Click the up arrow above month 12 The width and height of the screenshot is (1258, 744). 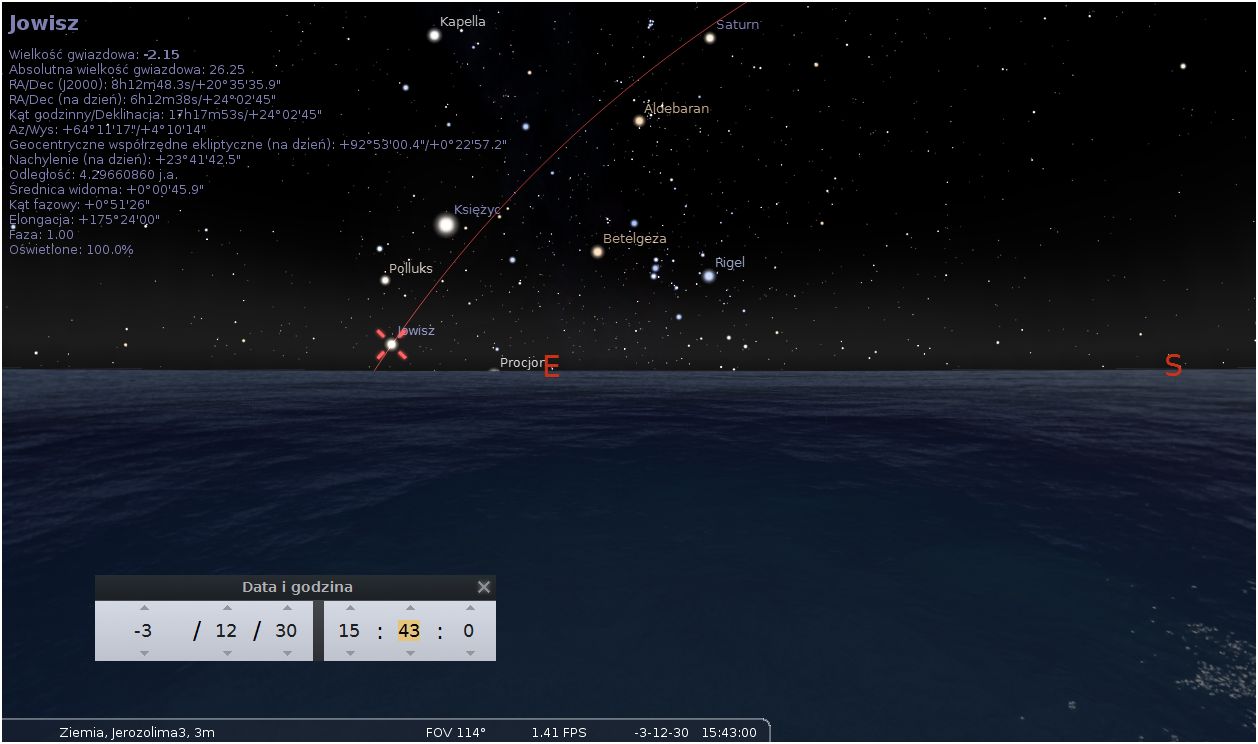(x=227, y=608)
